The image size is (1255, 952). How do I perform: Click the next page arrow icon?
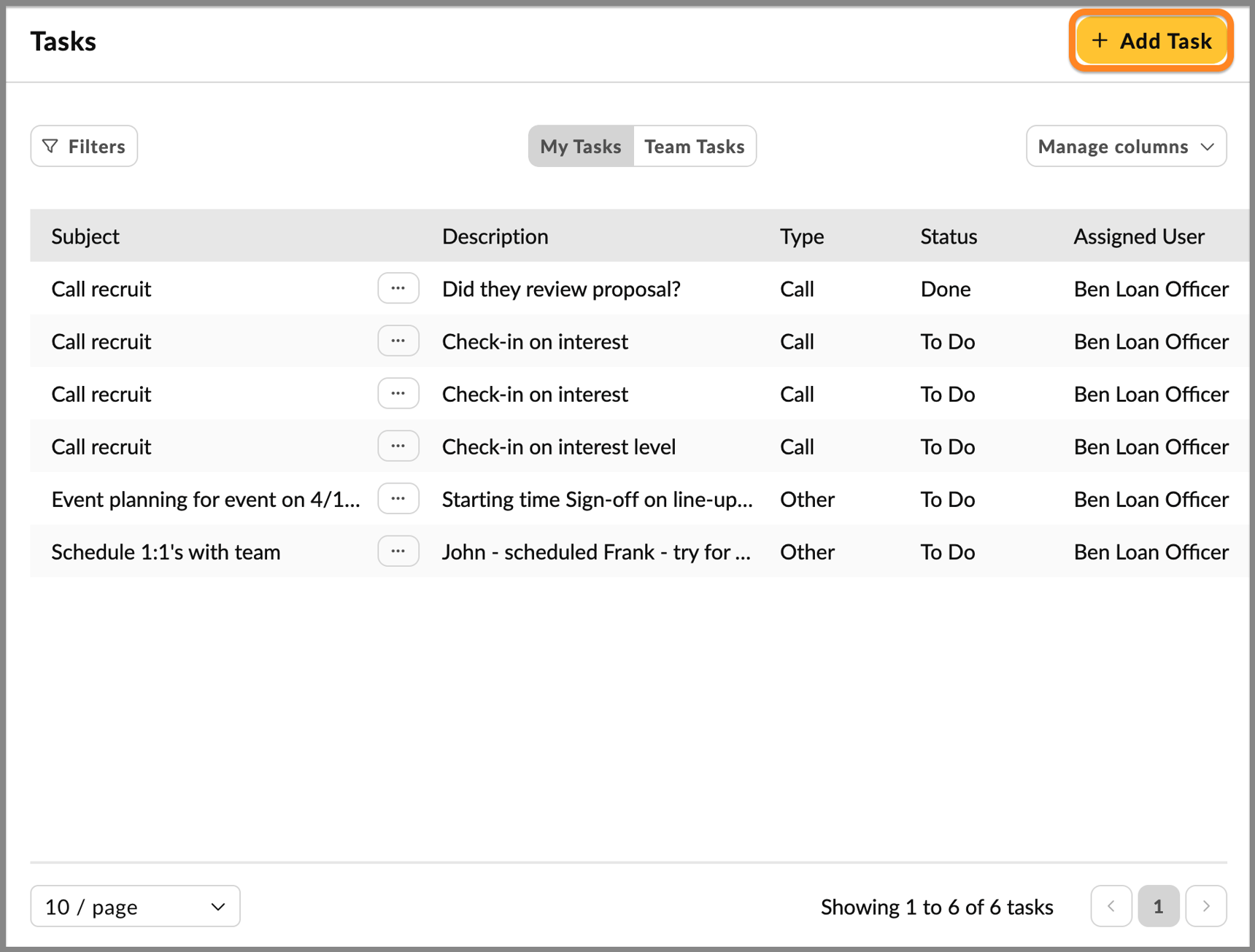[1205, 906]
